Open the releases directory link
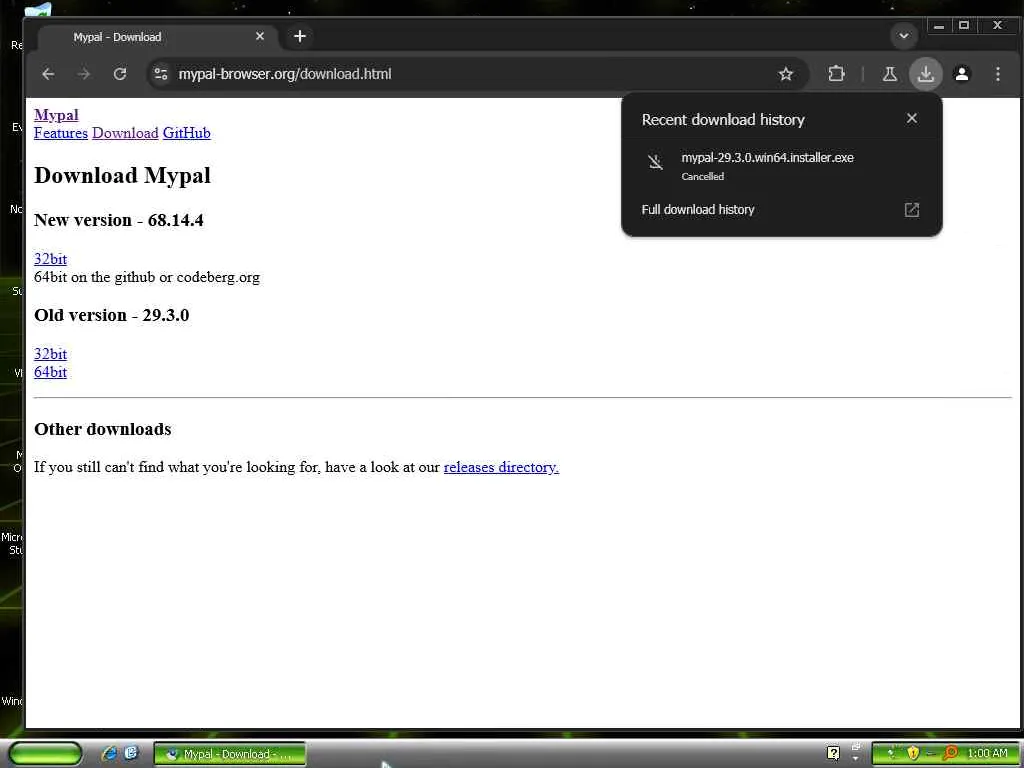This screenshot has height=768, width=1024. pos(502,467)
